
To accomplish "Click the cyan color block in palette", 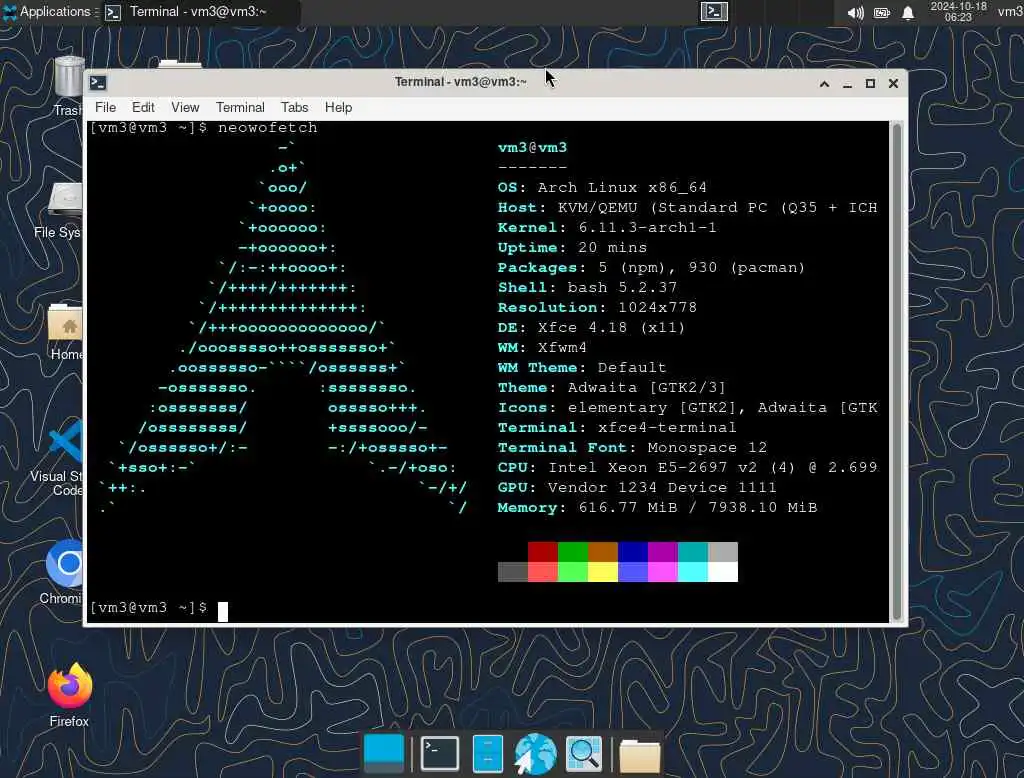I will click(693, 552).
